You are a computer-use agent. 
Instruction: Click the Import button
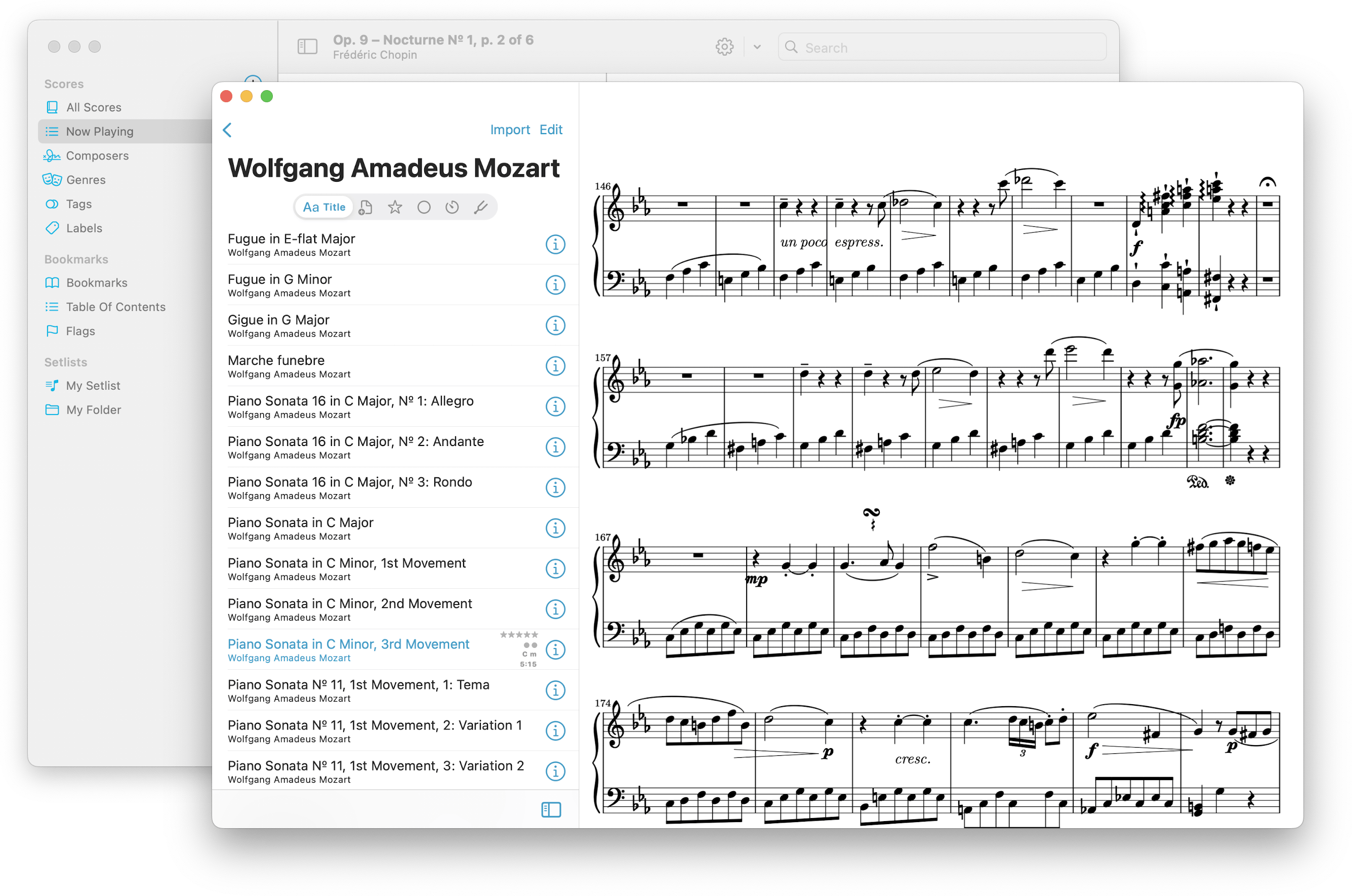pyautogui.click(x=510, y=130)
